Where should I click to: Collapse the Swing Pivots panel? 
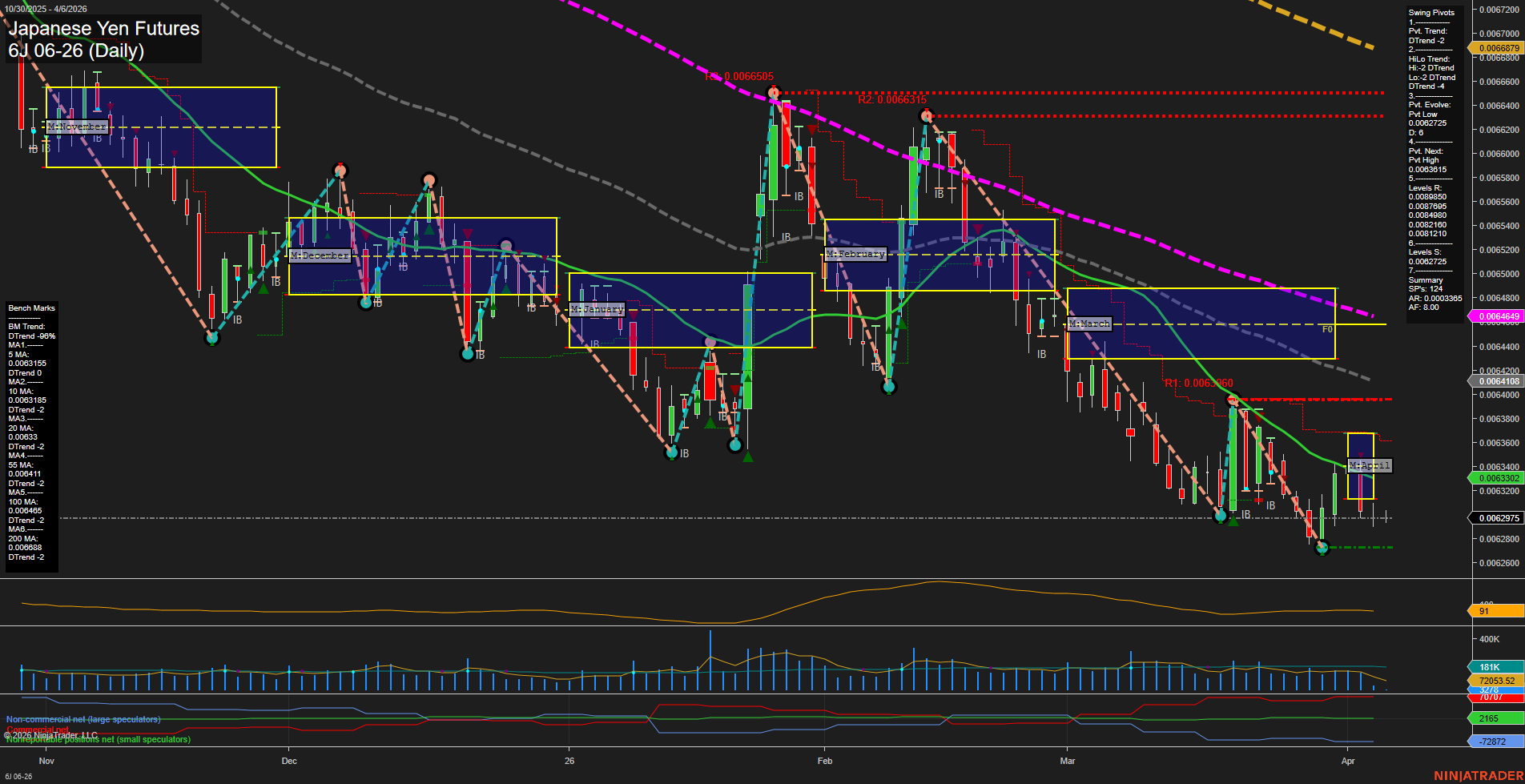pos(1433,13)
